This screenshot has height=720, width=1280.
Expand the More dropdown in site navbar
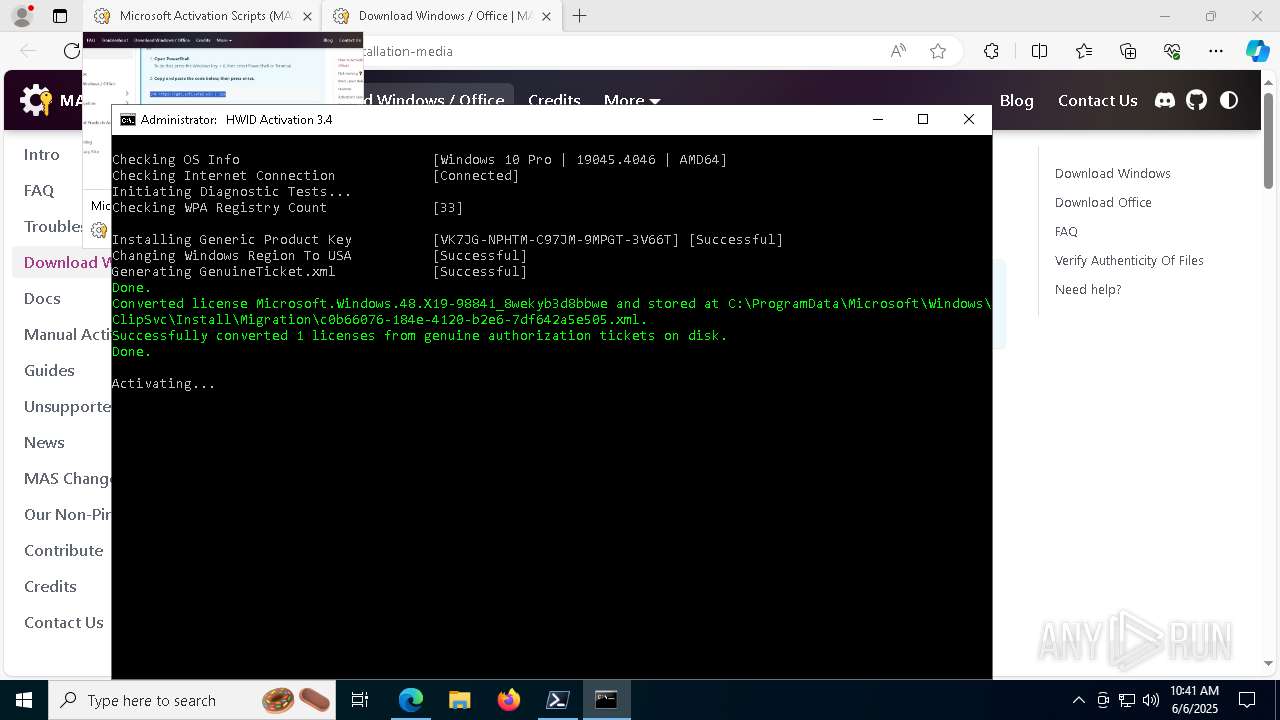coord(632,100)
